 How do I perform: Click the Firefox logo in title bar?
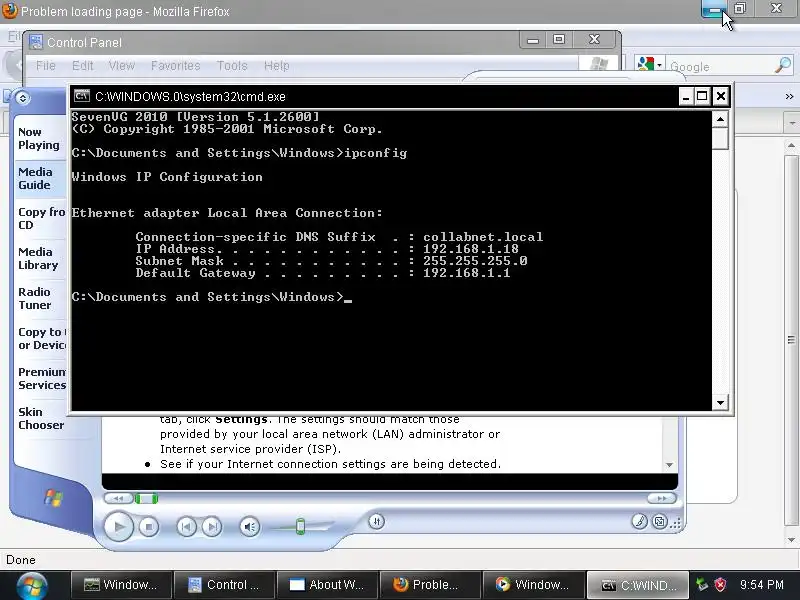point(9,10)
